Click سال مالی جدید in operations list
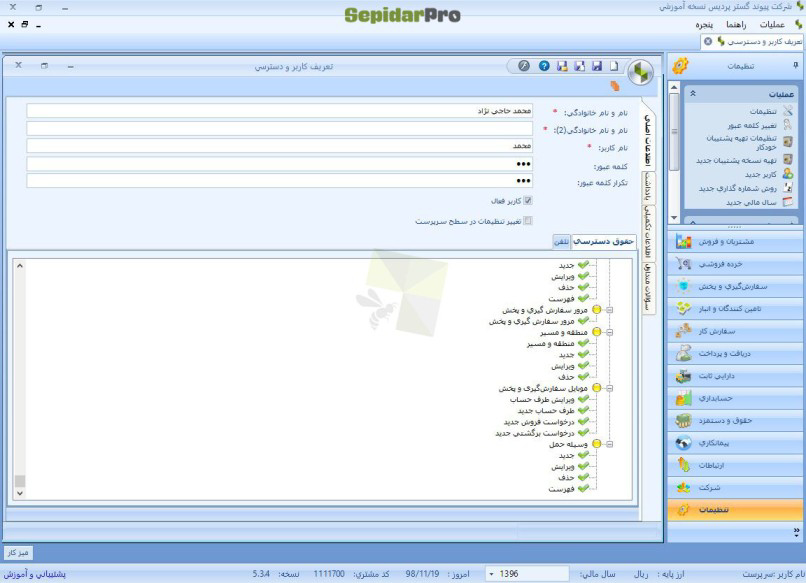Screen dimensions: 806x583 pos(751,202)
